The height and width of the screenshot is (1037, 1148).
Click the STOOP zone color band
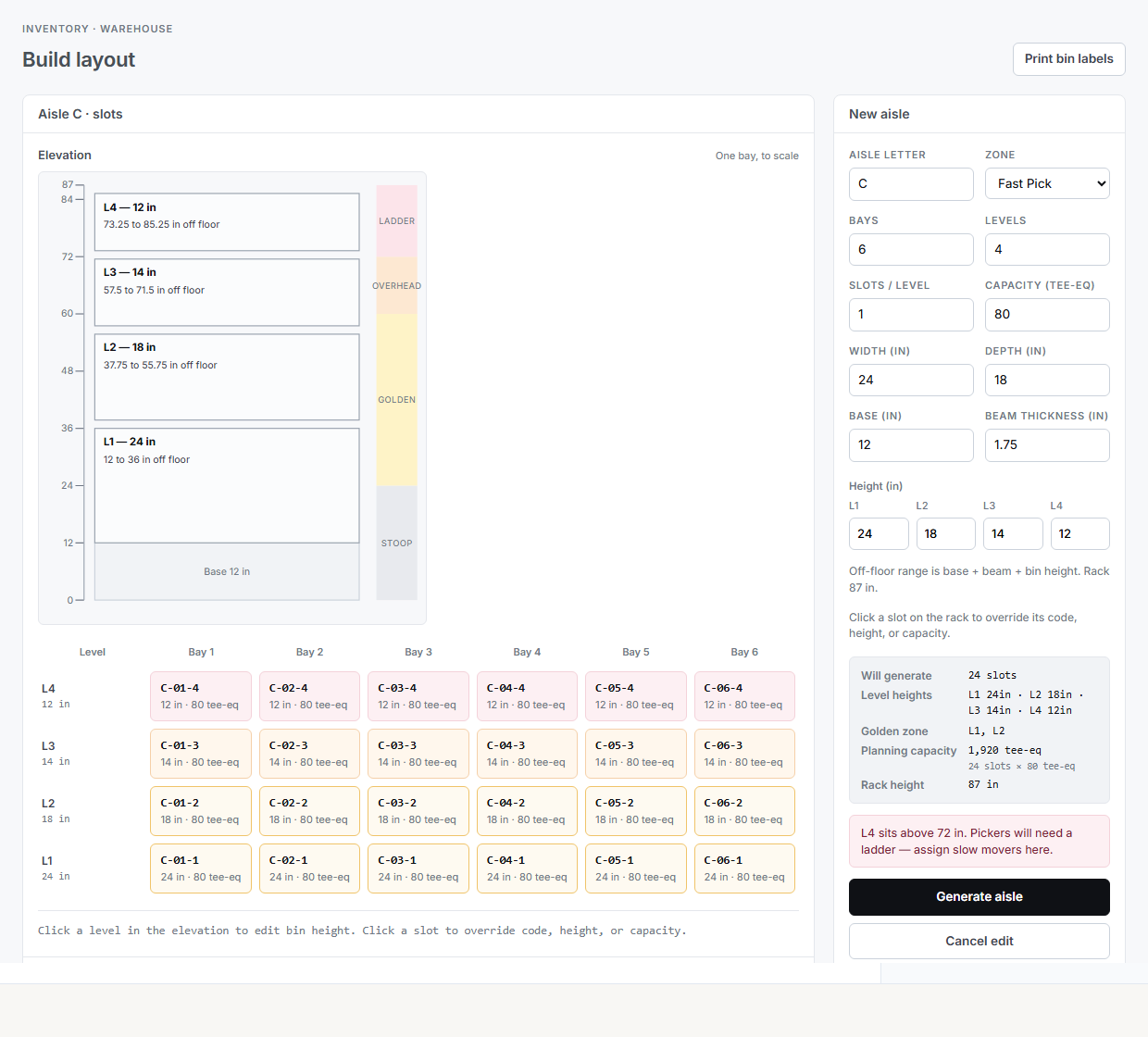[x=397, y=543]
